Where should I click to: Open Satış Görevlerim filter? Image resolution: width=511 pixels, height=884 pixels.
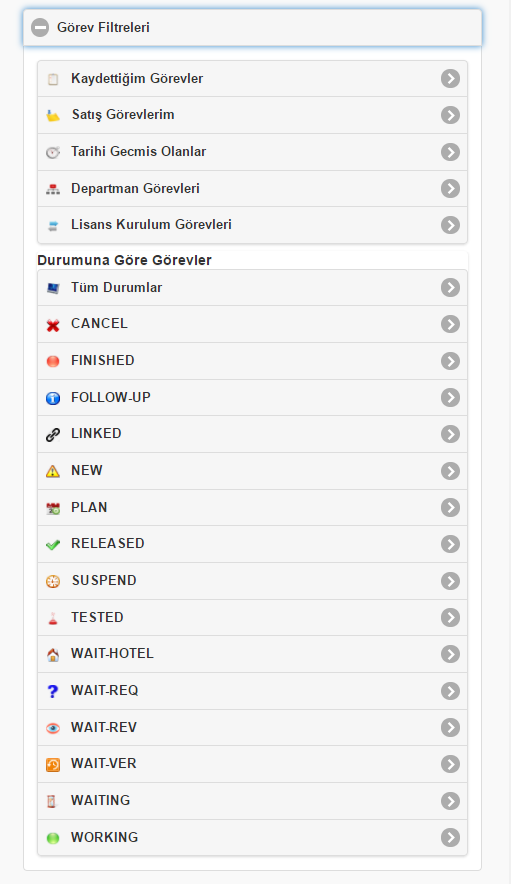(252, 115)
